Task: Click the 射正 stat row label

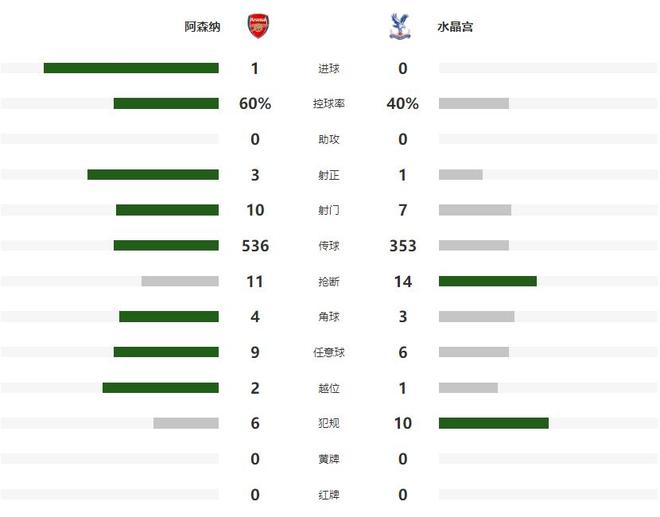Action: (x=329, y=175)
